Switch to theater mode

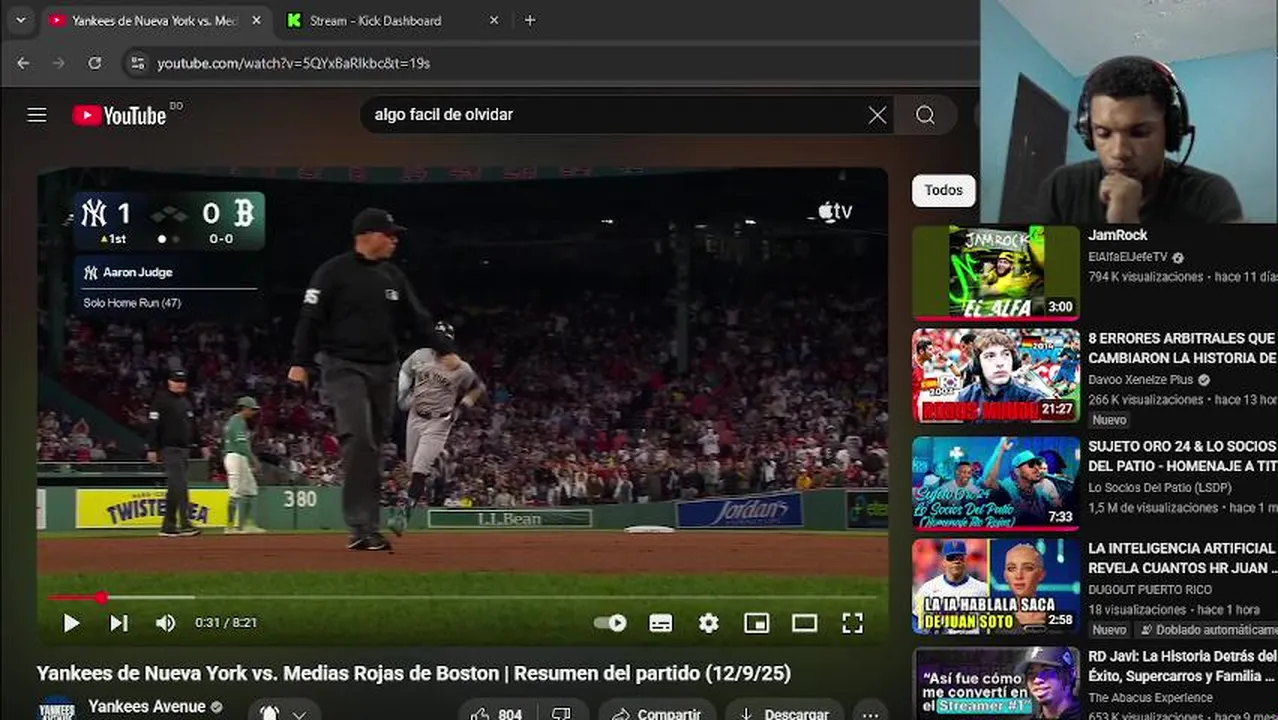tap(805, 623)
